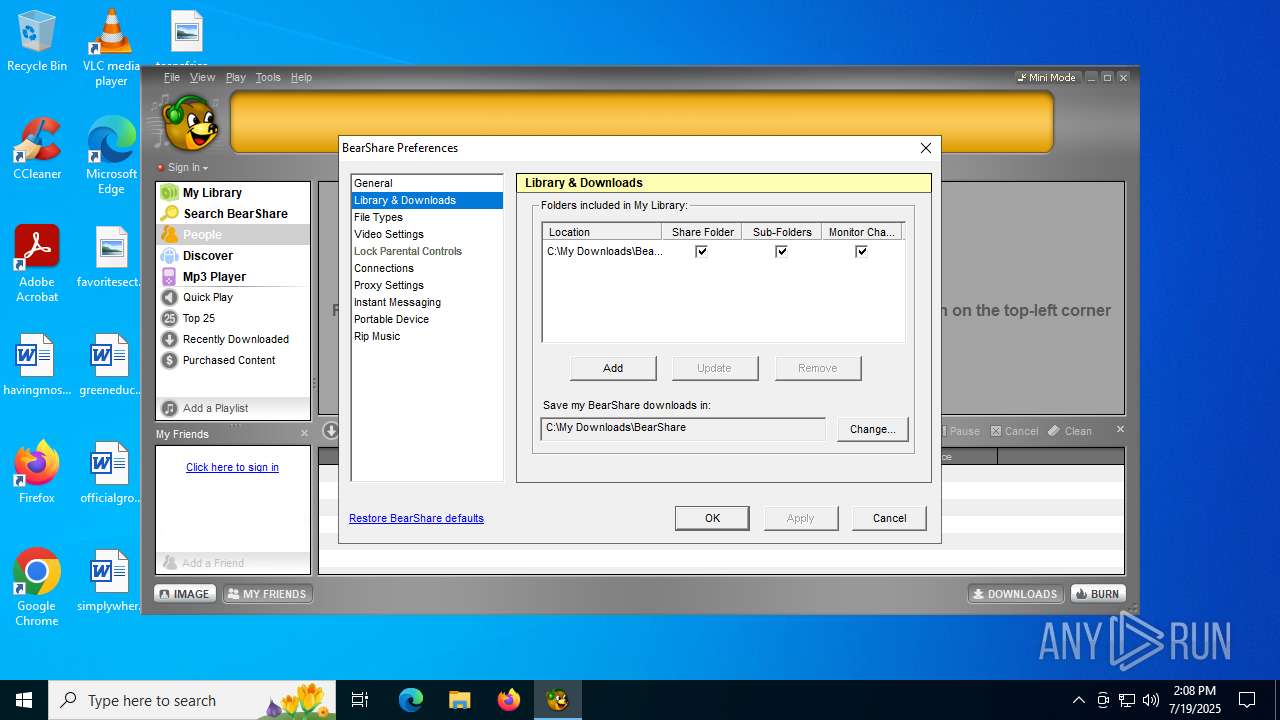Viewport: 1280px width, 720px height.
Task: Click Clean in downloads toolbar
Action: 1070,431
